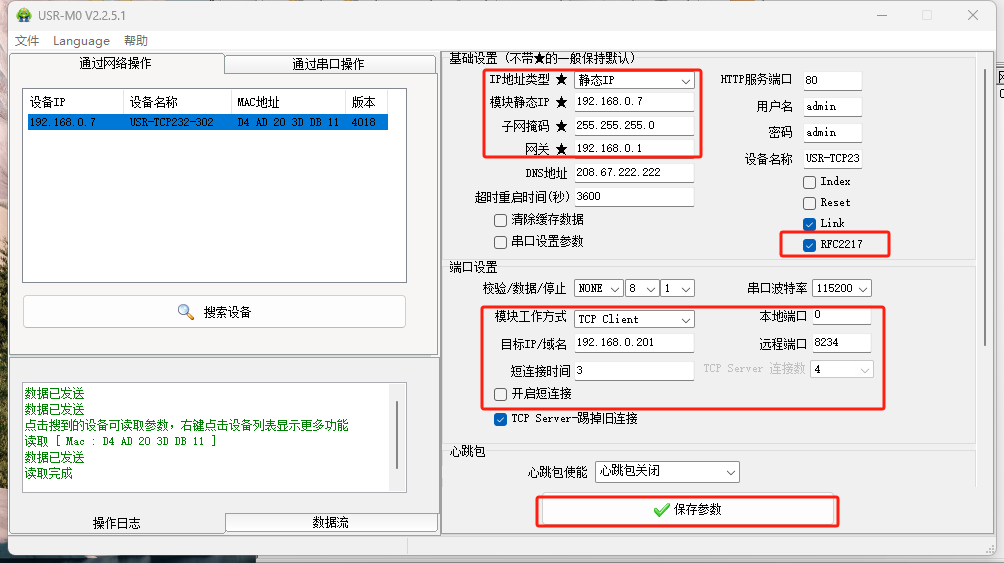This screenshot has height=563, width=1004.
Task: Switch to 操作日志 tab
Action: [117, 523]
